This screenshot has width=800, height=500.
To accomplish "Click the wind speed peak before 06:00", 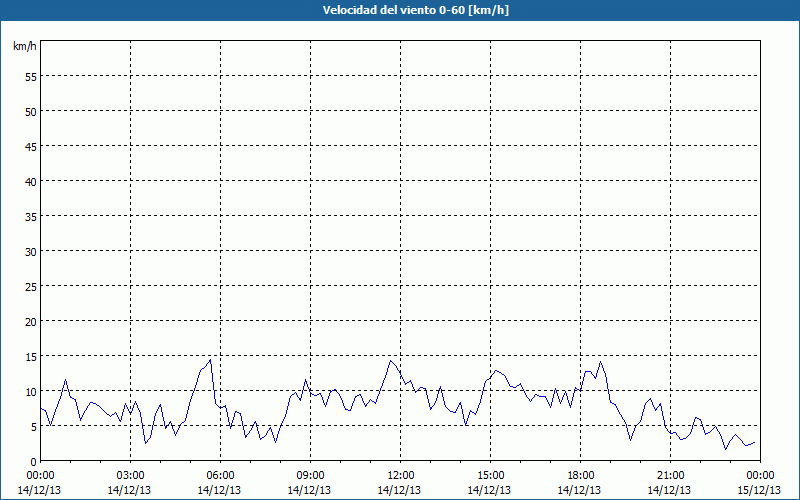I will (x=210, y=360).
